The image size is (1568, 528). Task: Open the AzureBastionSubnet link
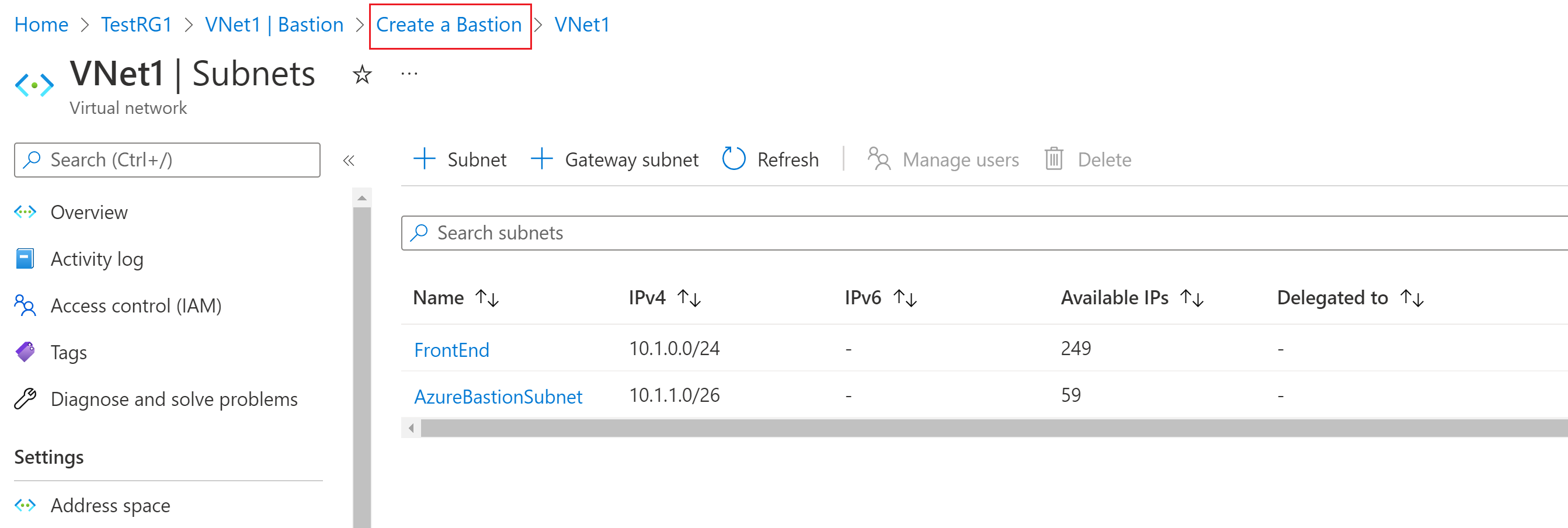(498, 397)
